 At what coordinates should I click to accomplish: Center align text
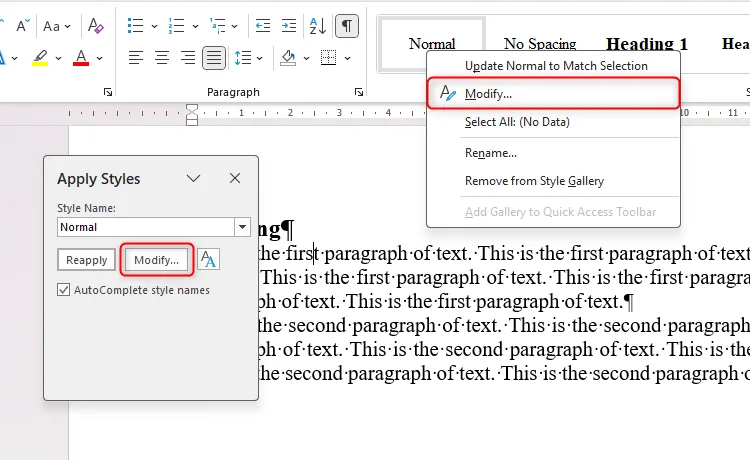point(162,58)
